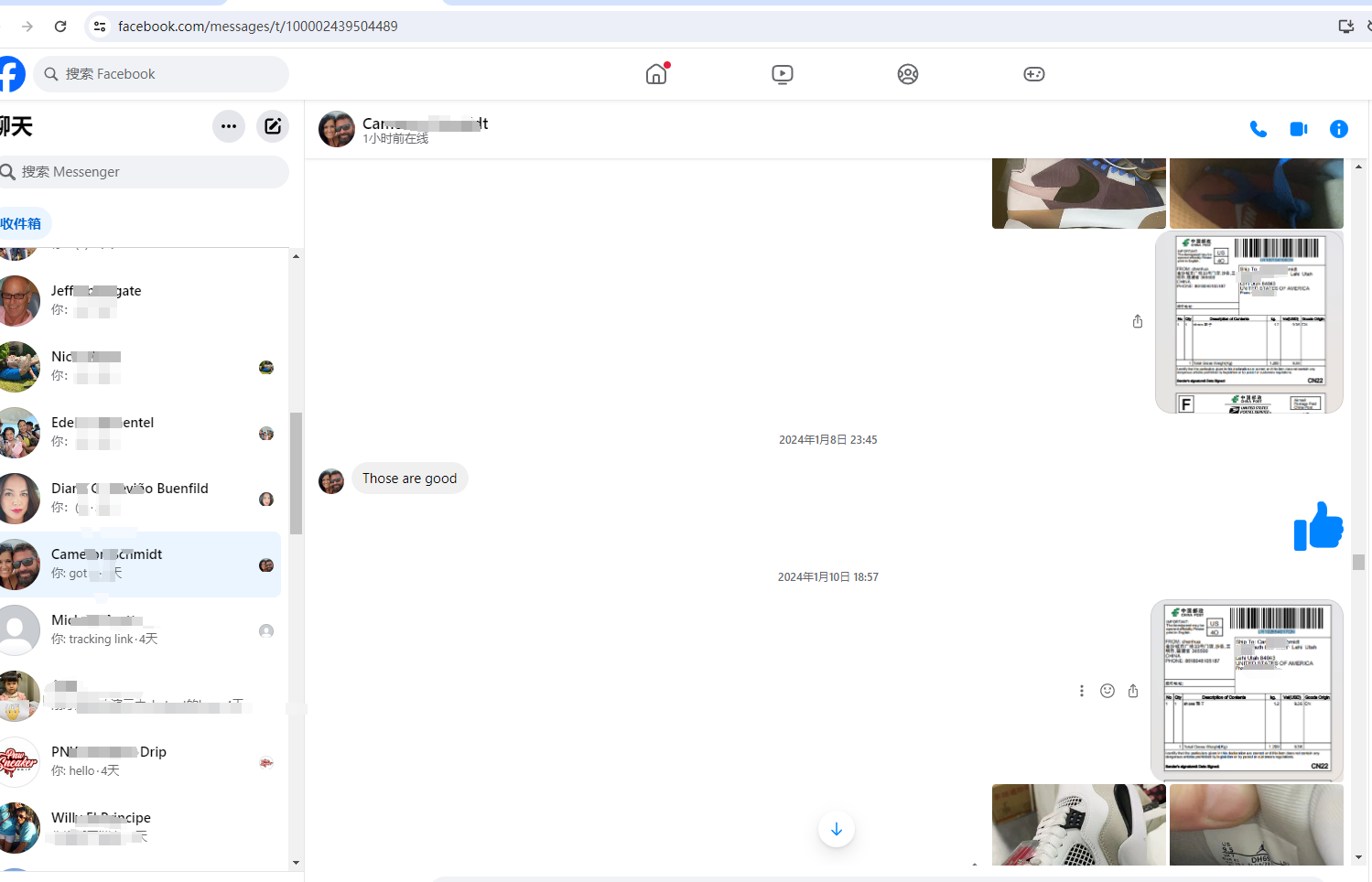The width and height of the screenshot is (1372, 882).
Task: Forward the upper shipping label image
Action: point(1137,321)
